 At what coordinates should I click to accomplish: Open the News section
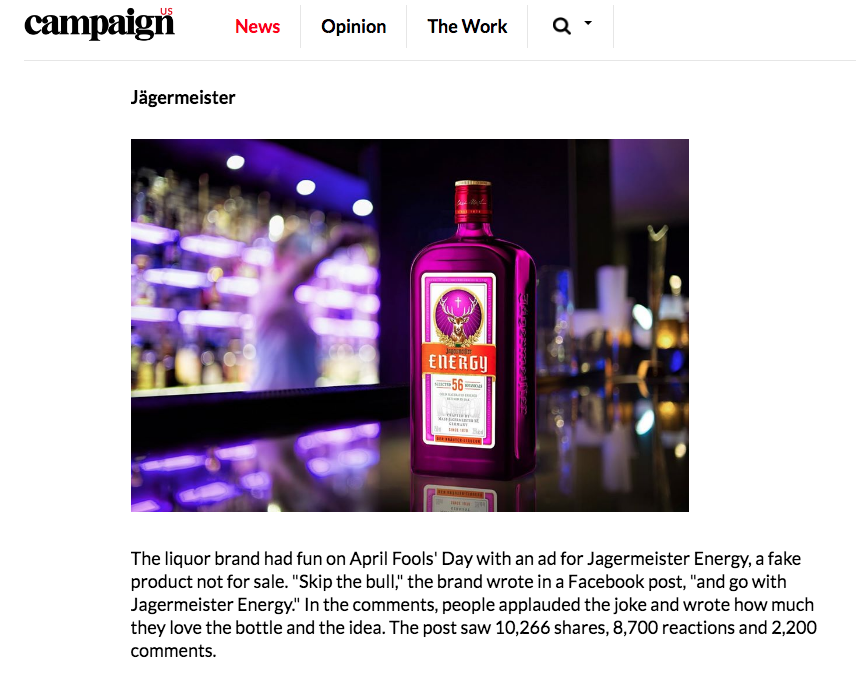point(257,26)
